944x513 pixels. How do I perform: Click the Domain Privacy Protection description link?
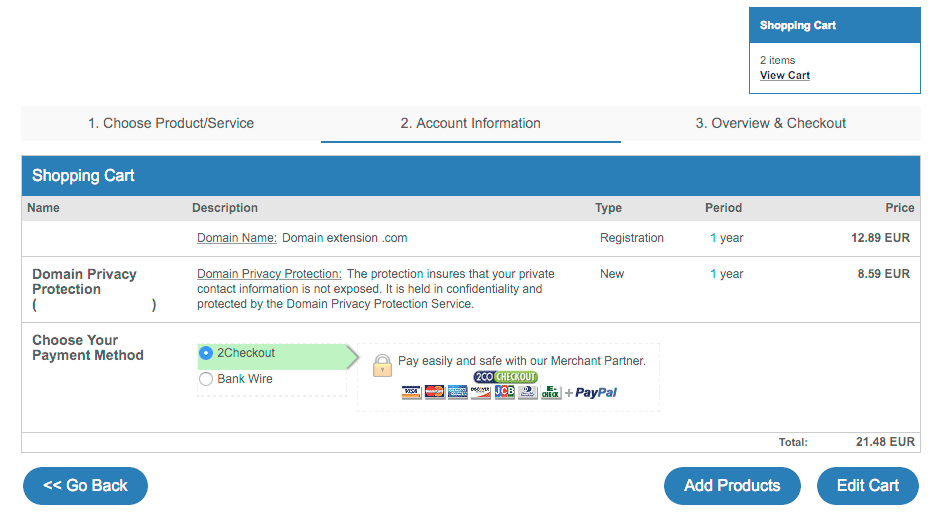[269, 274]
